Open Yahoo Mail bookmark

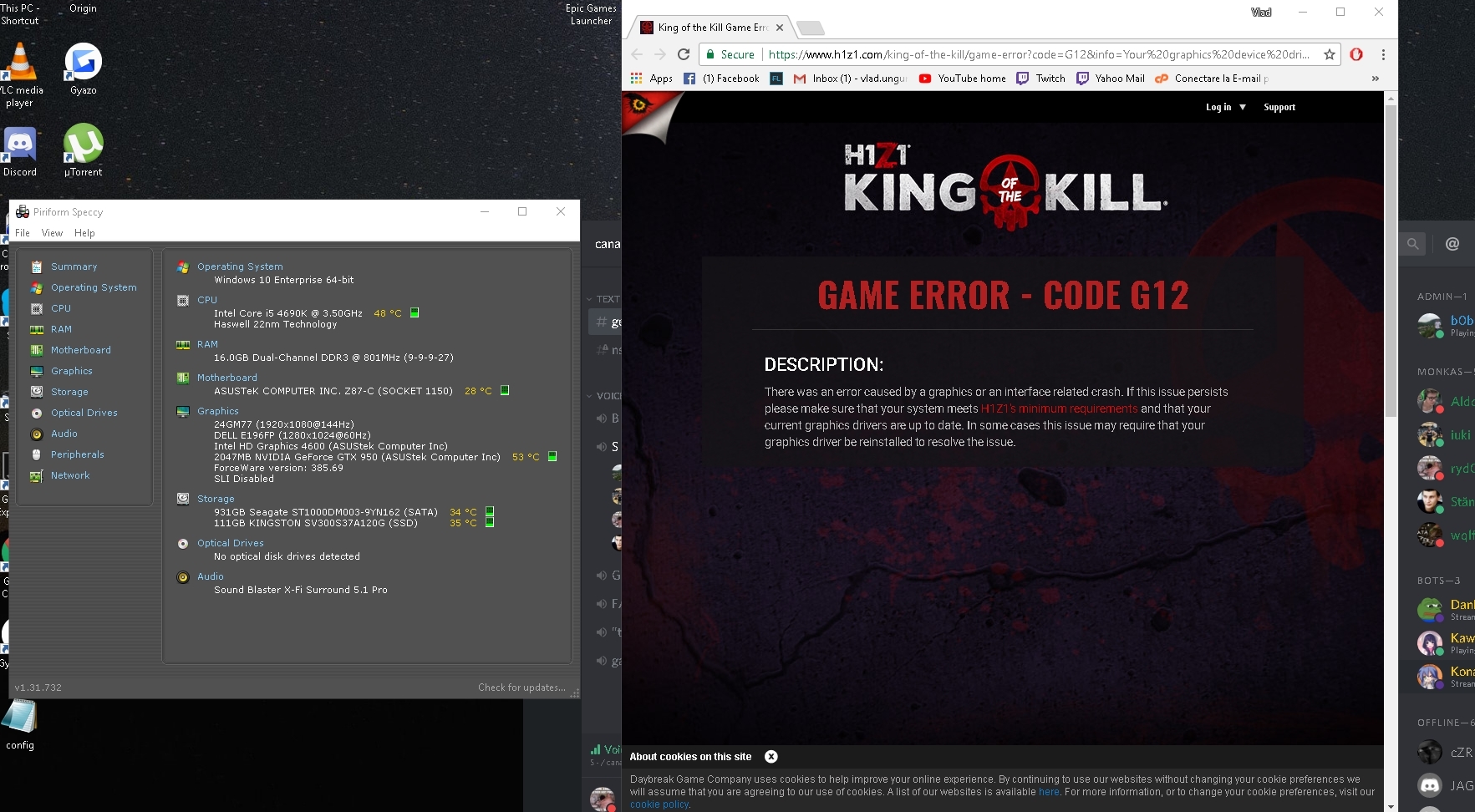point(1111,79)
